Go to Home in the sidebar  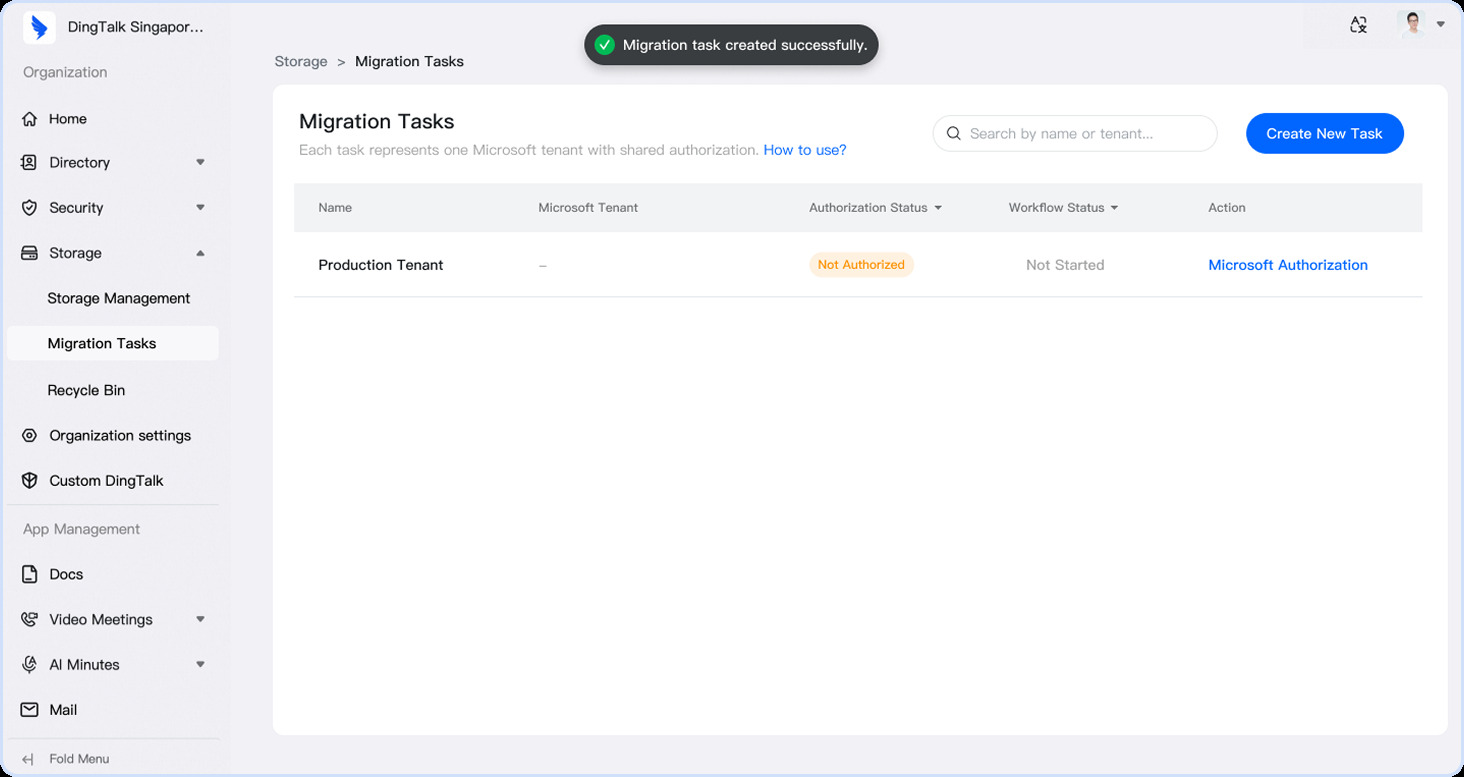tap(68, 119)
